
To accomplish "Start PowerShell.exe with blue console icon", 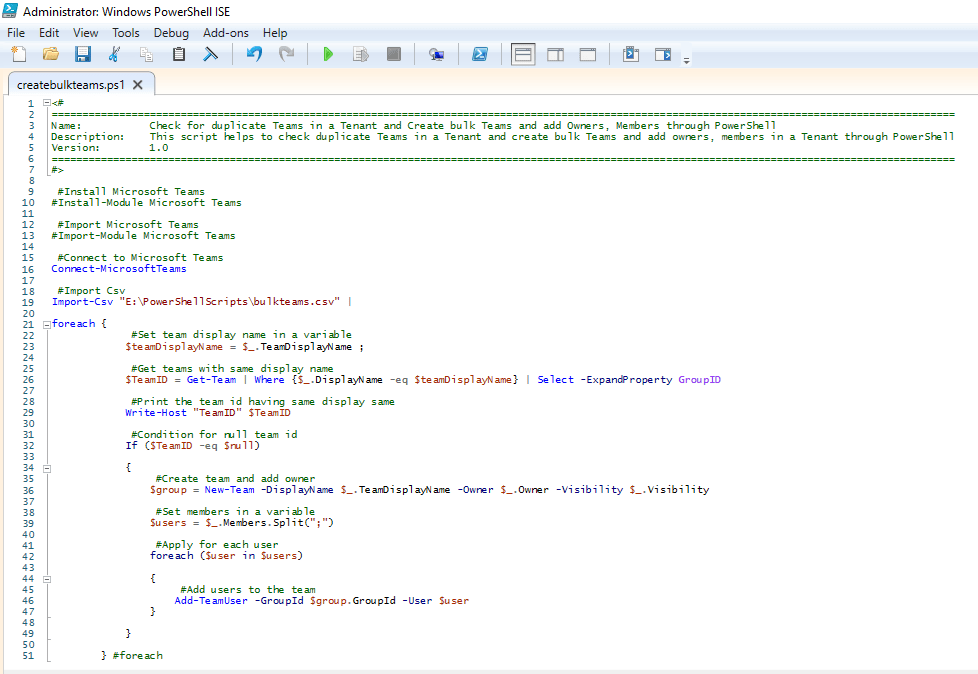I will [480, 54].
